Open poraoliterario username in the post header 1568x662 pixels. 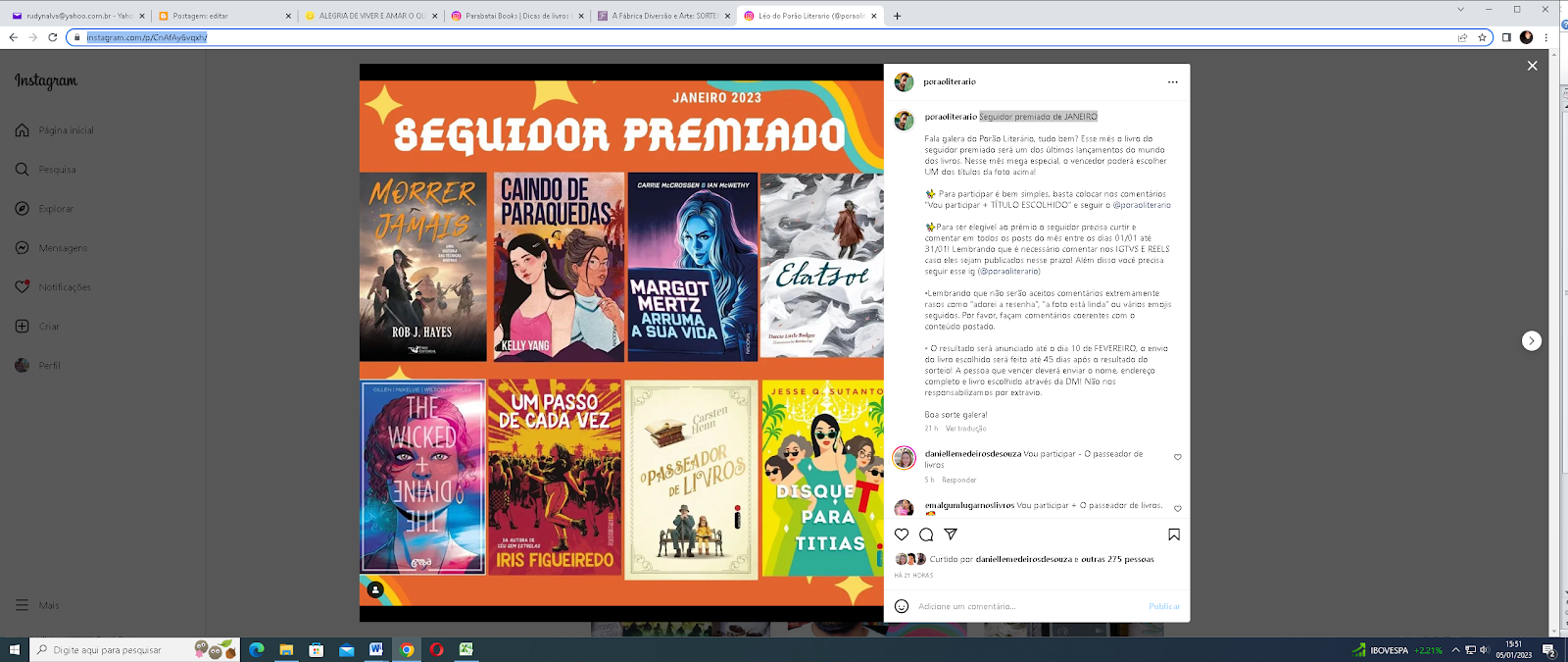coord(950,82)
